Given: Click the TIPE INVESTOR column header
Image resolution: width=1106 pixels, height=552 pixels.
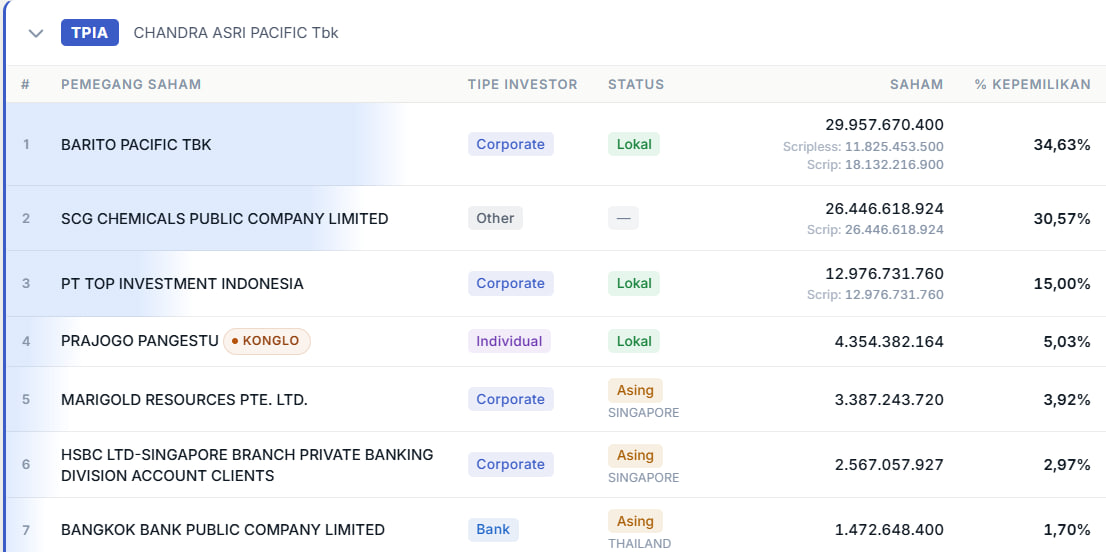Looking at the screenshot, I should tap(522, 84).
